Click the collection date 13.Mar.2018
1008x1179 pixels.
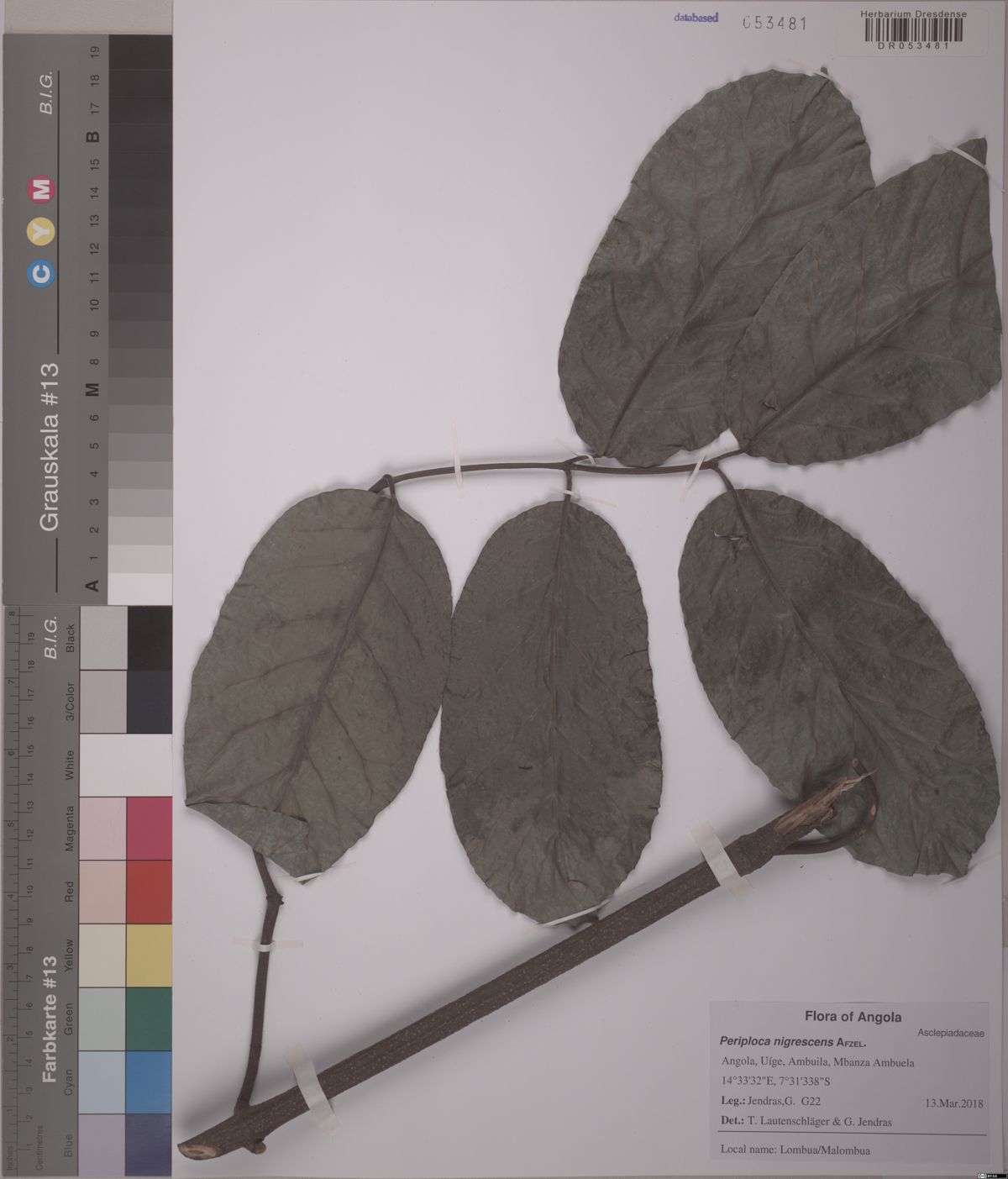[x=953, y=1103]
